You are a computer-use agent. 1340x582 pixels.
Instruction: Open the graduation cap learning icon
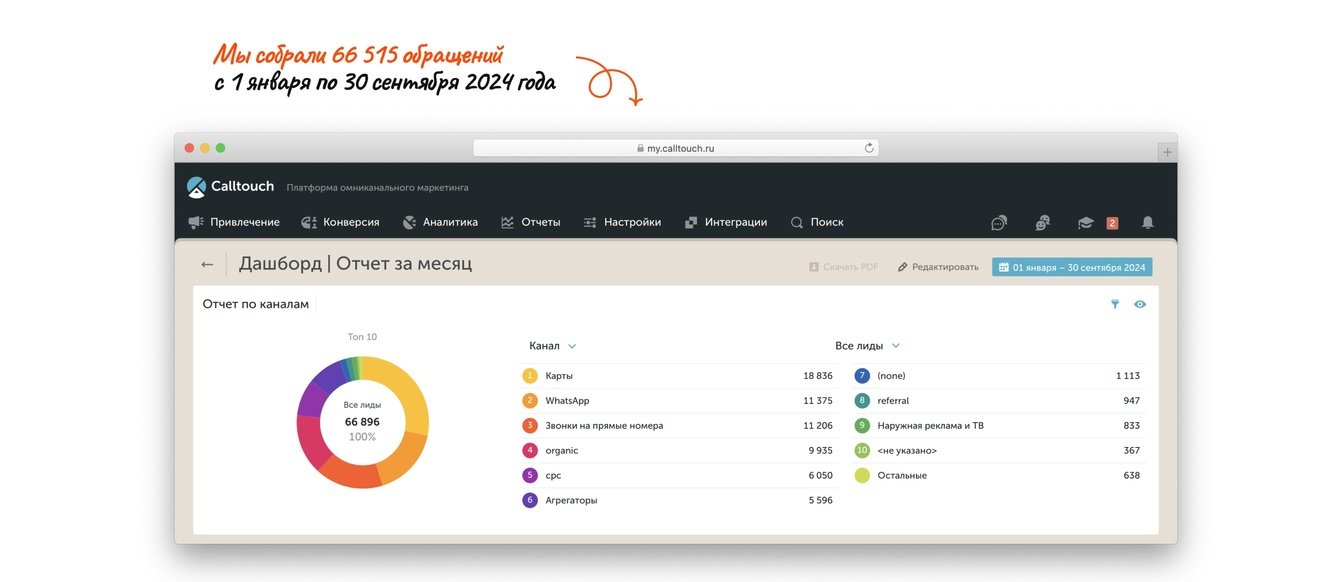tap(1085, 223)
